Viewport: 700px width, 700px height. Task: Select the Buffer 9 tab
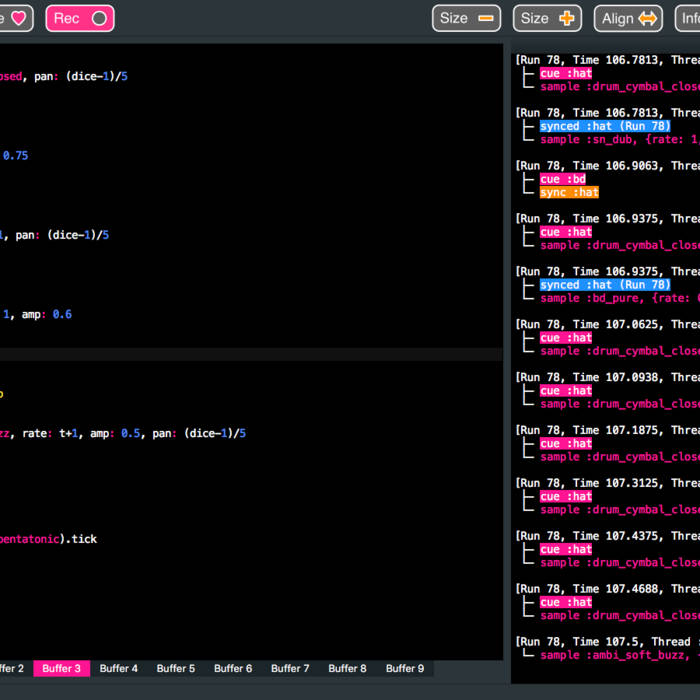pos(405,668)
